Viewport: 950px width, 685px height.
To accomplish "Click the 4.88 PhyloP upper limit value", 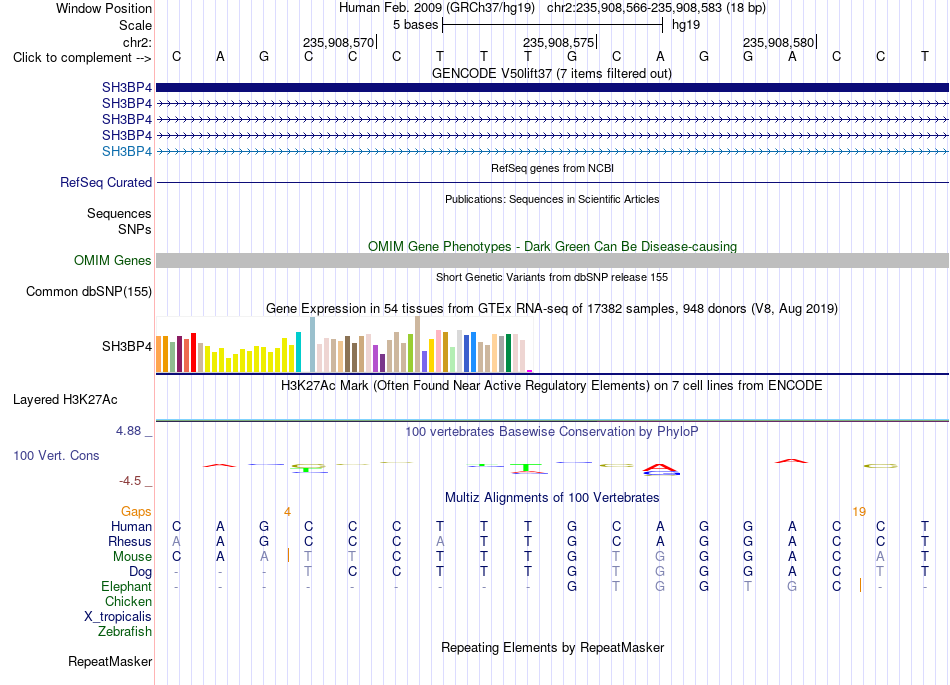I will 128,431.
